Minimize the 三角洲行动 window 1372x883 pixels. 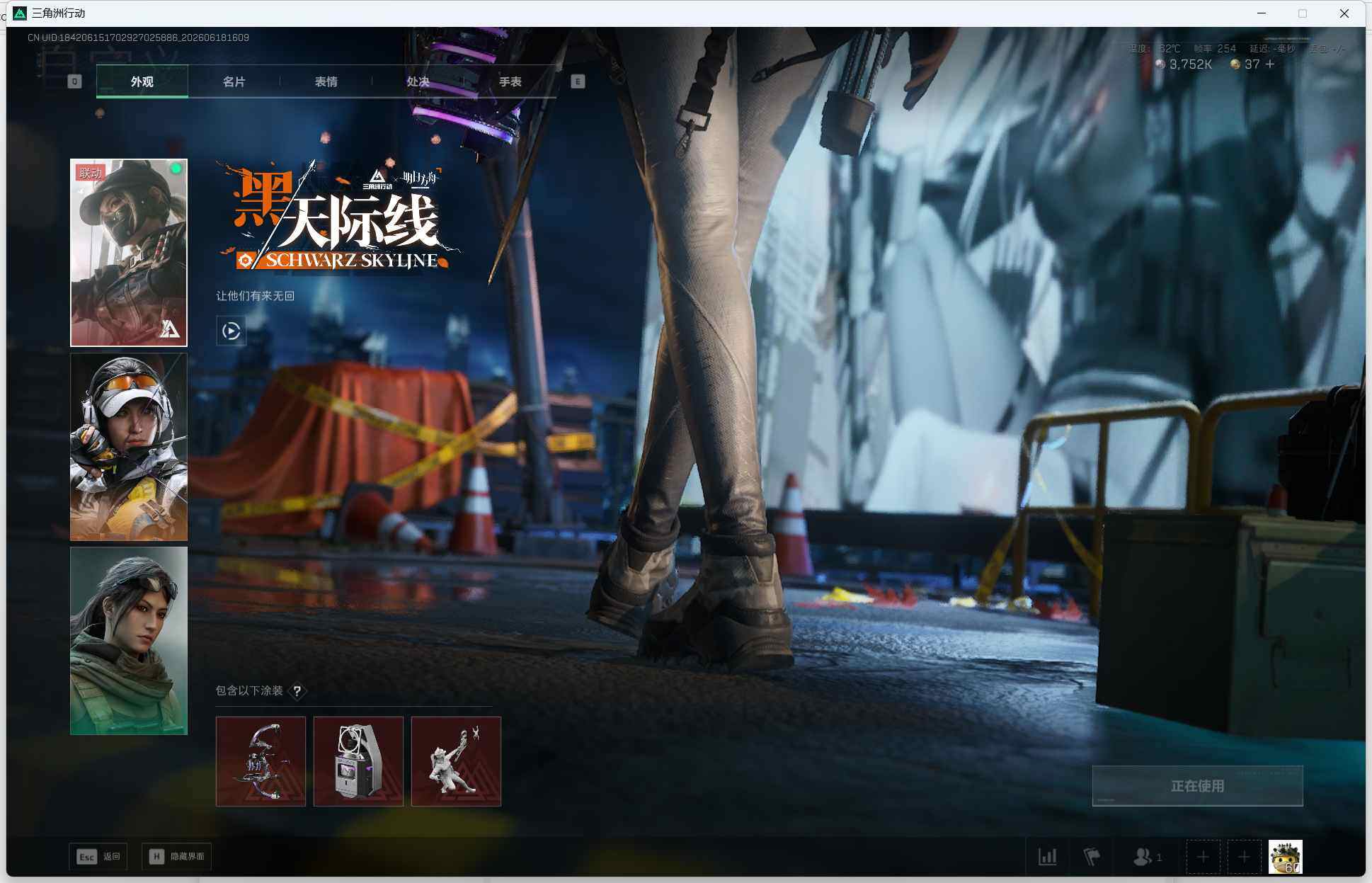pyautogui.click(x=1262, y=13)
